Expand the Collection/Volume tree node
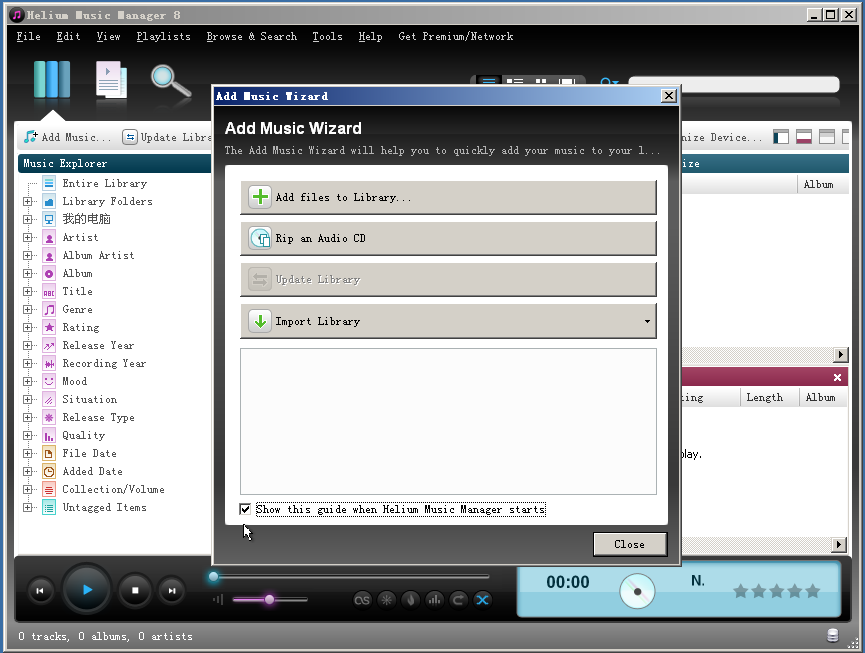This screenshot has width=865, height=653. (27, 489)
